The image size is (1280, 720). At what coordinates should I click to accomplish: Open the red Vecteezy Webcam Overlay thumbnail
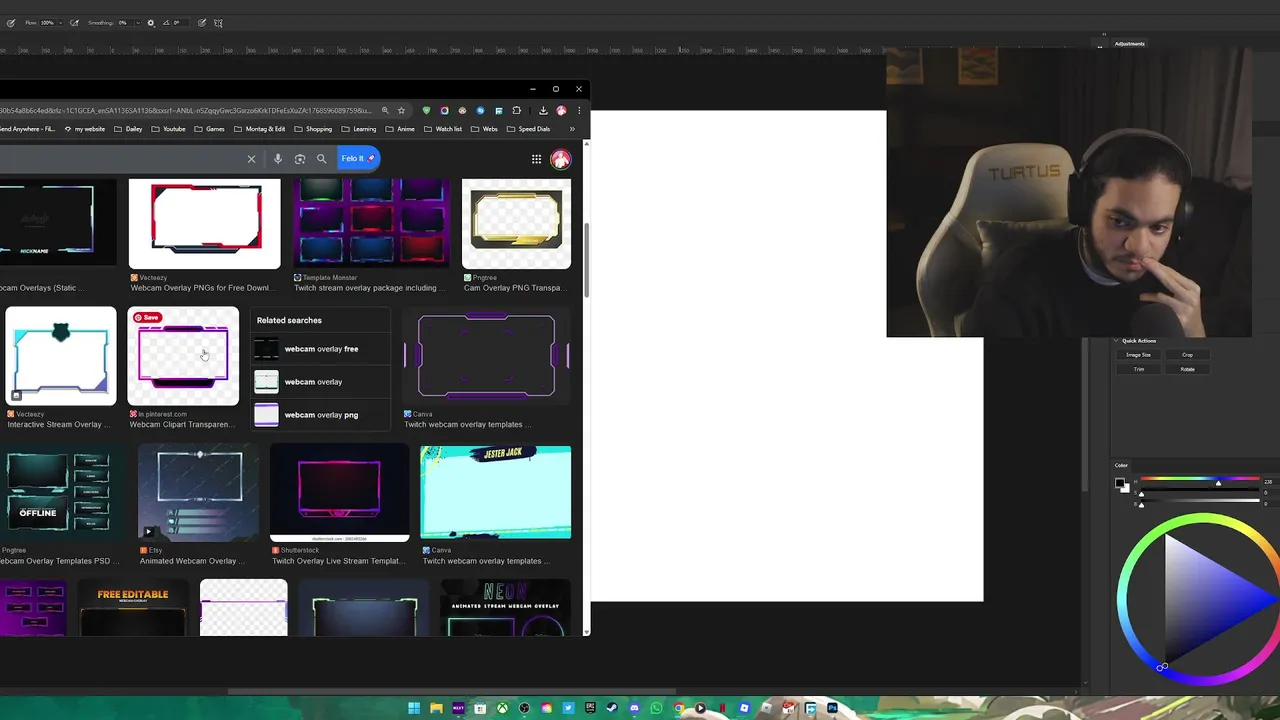pyautogui.click(x=205, y=224)
